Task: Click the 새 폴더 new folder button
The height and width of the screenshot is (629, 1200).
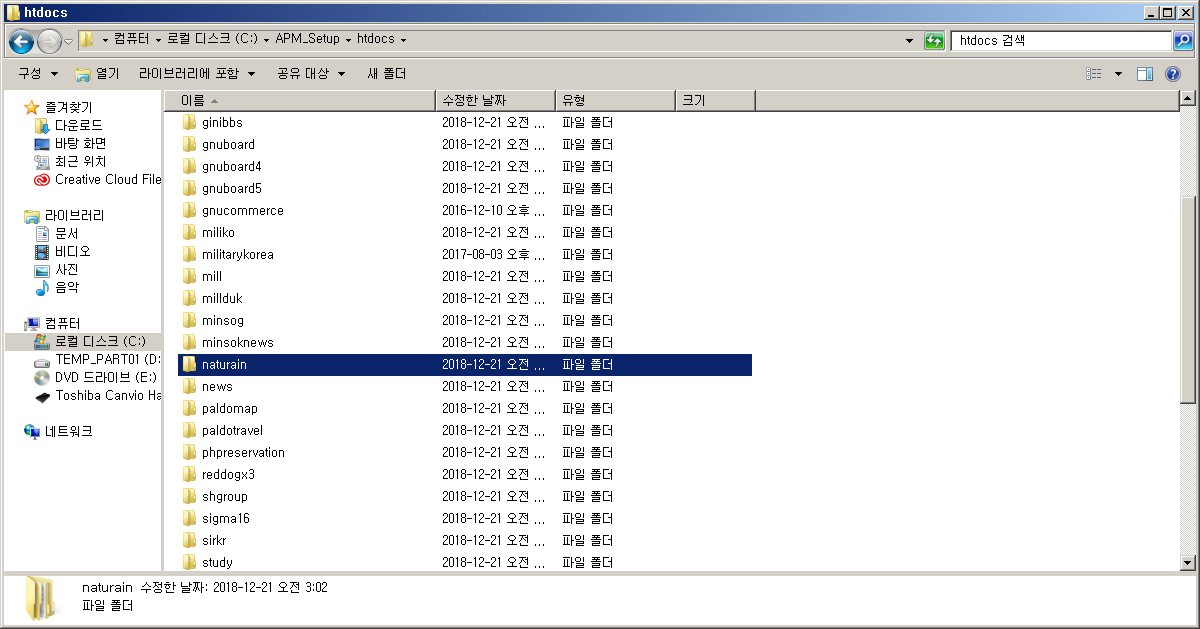Action: click(x=387, y=74)
